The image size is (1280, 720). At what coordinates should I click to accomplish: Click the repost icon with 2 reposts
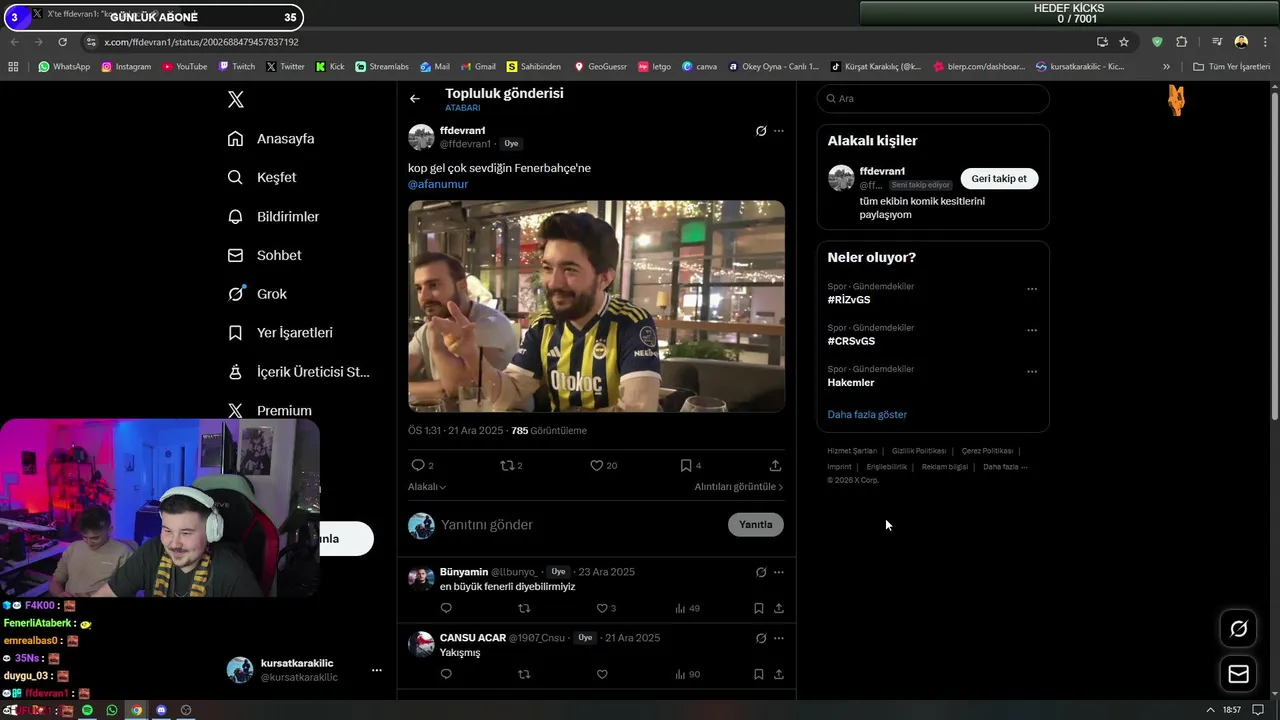pyautogui.click(x=508, y=465)
